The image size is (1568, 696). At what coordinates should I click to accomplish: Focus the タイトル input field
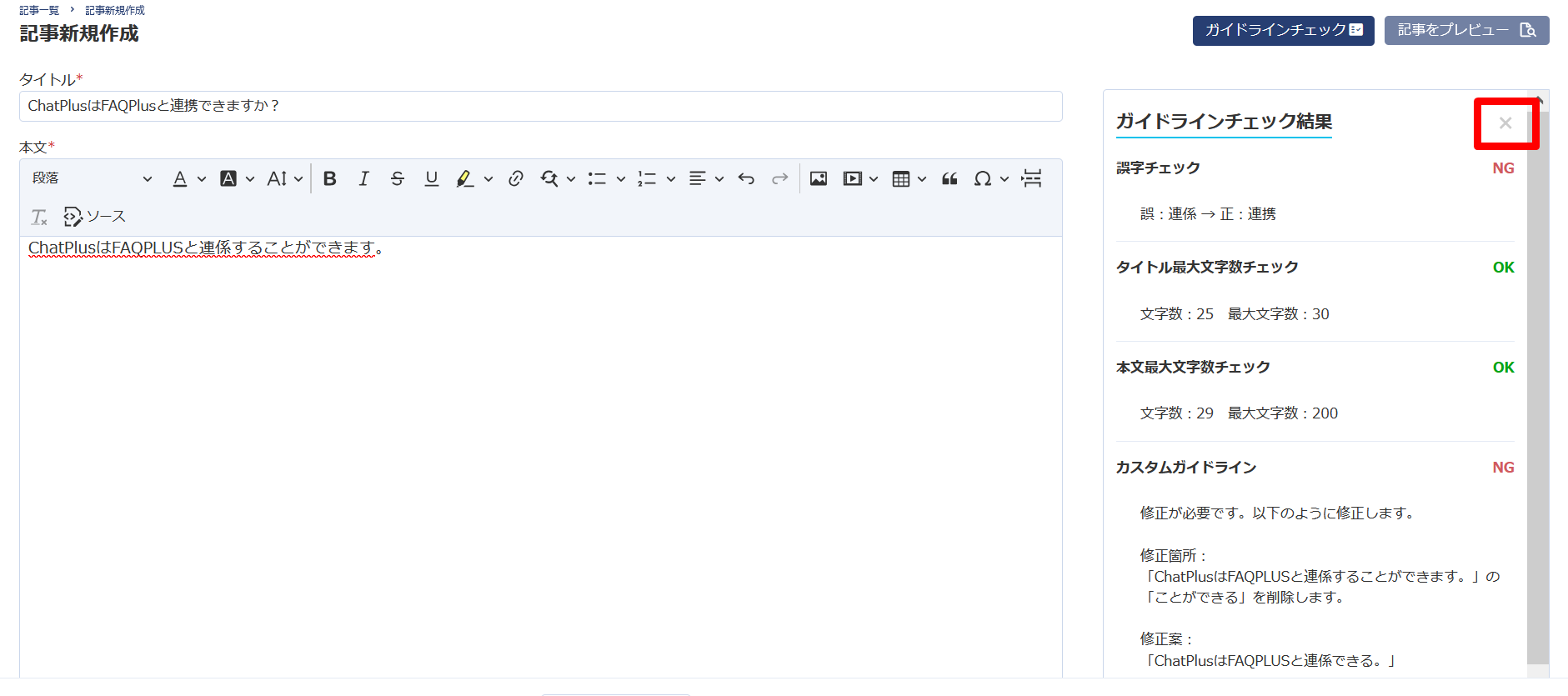541,106
